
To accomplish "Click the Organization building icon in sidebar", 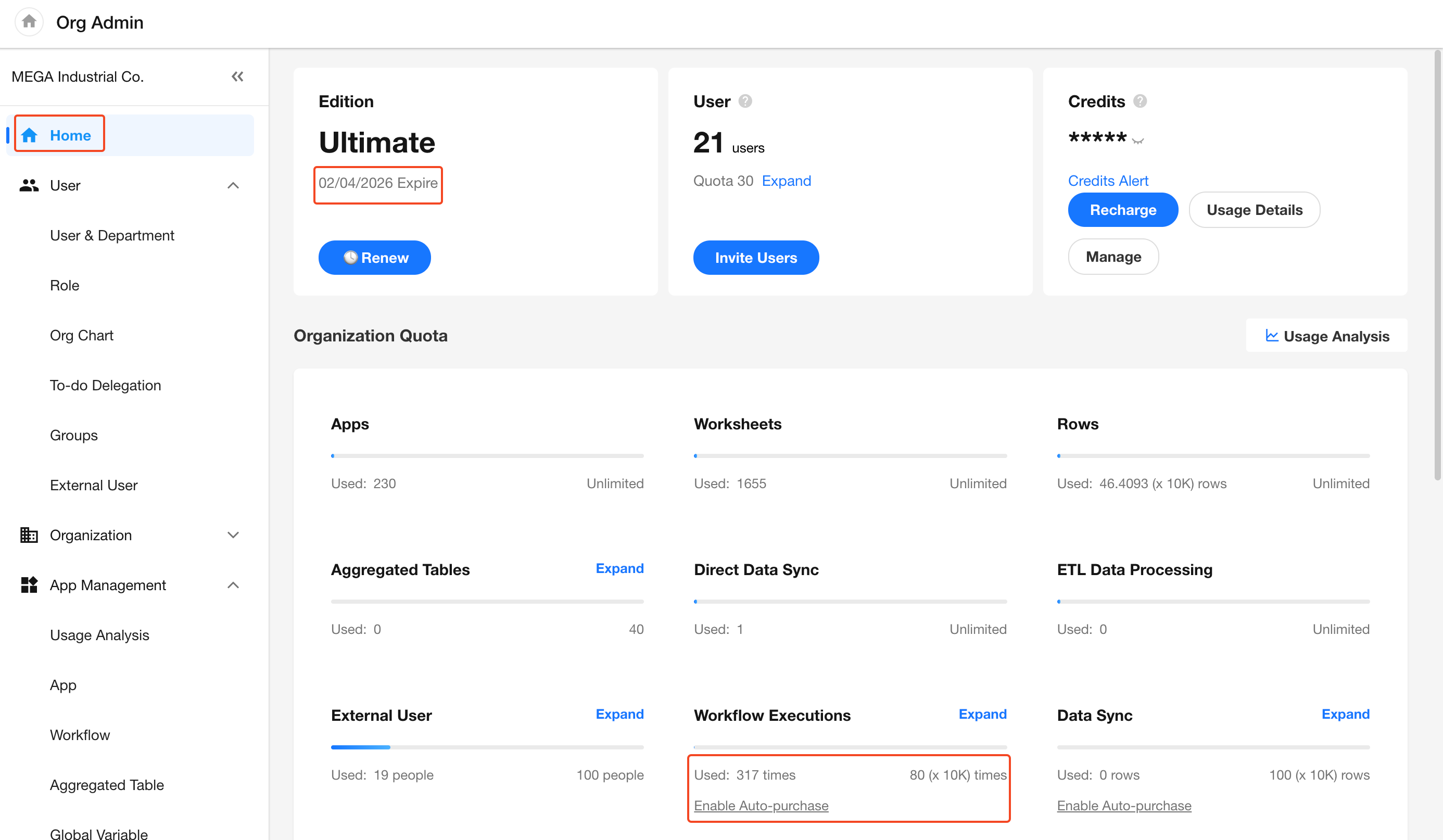I will 29,535.
